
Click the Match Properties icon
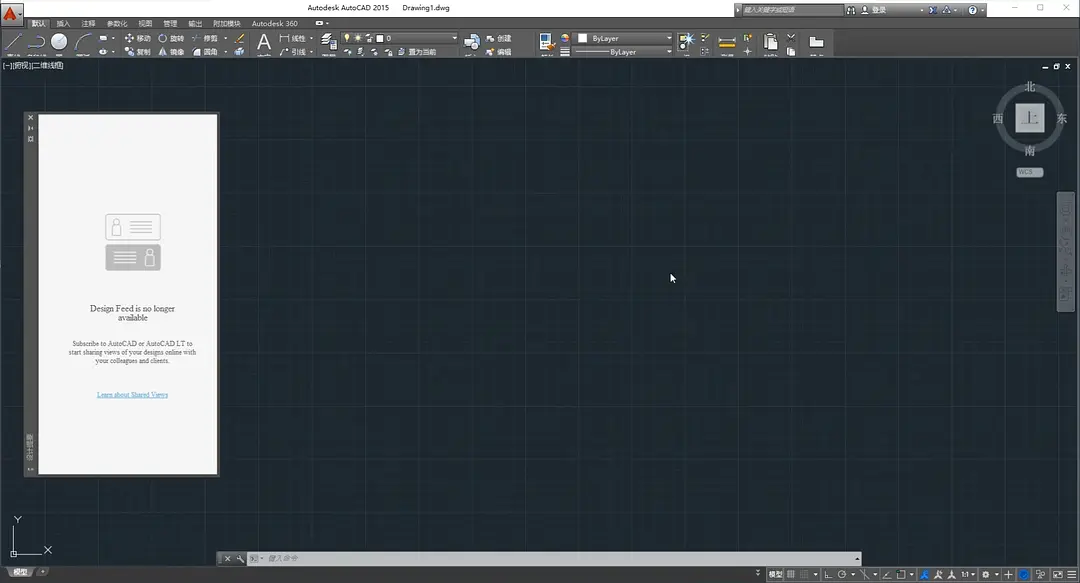(x=547, y=42)
